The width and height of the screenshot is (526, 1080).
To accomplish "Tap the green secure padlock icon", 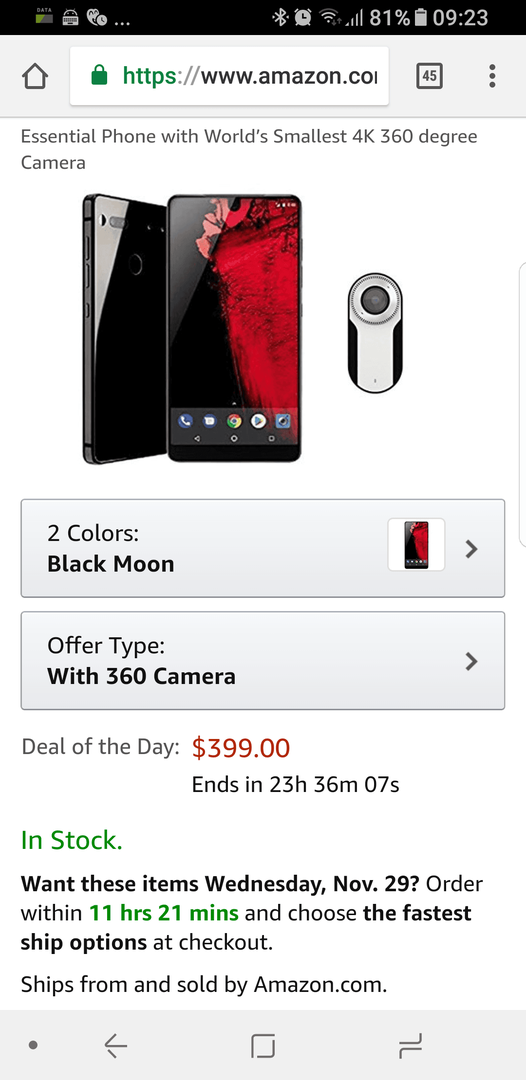I will [100, 75].
